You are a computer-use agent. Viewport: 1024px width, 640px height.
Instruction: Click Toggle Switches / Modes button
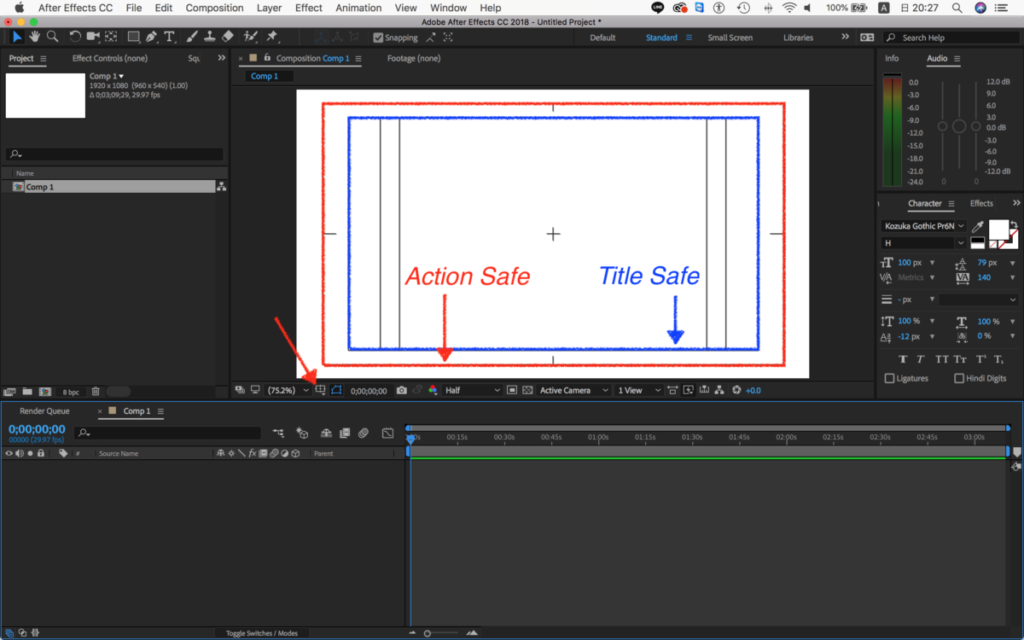(261, 633)
